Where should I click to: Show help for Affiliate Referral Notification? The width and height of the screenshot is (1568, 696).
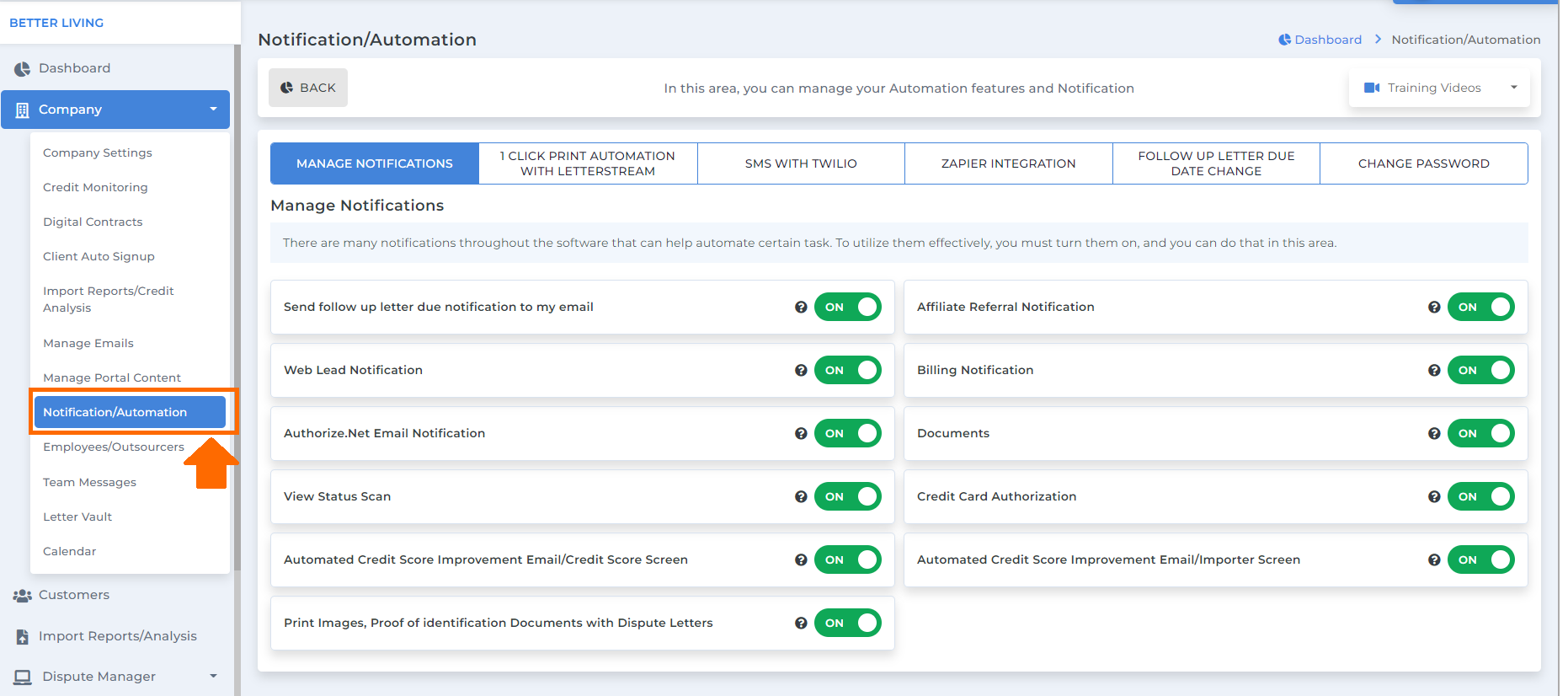[1434, 307]
